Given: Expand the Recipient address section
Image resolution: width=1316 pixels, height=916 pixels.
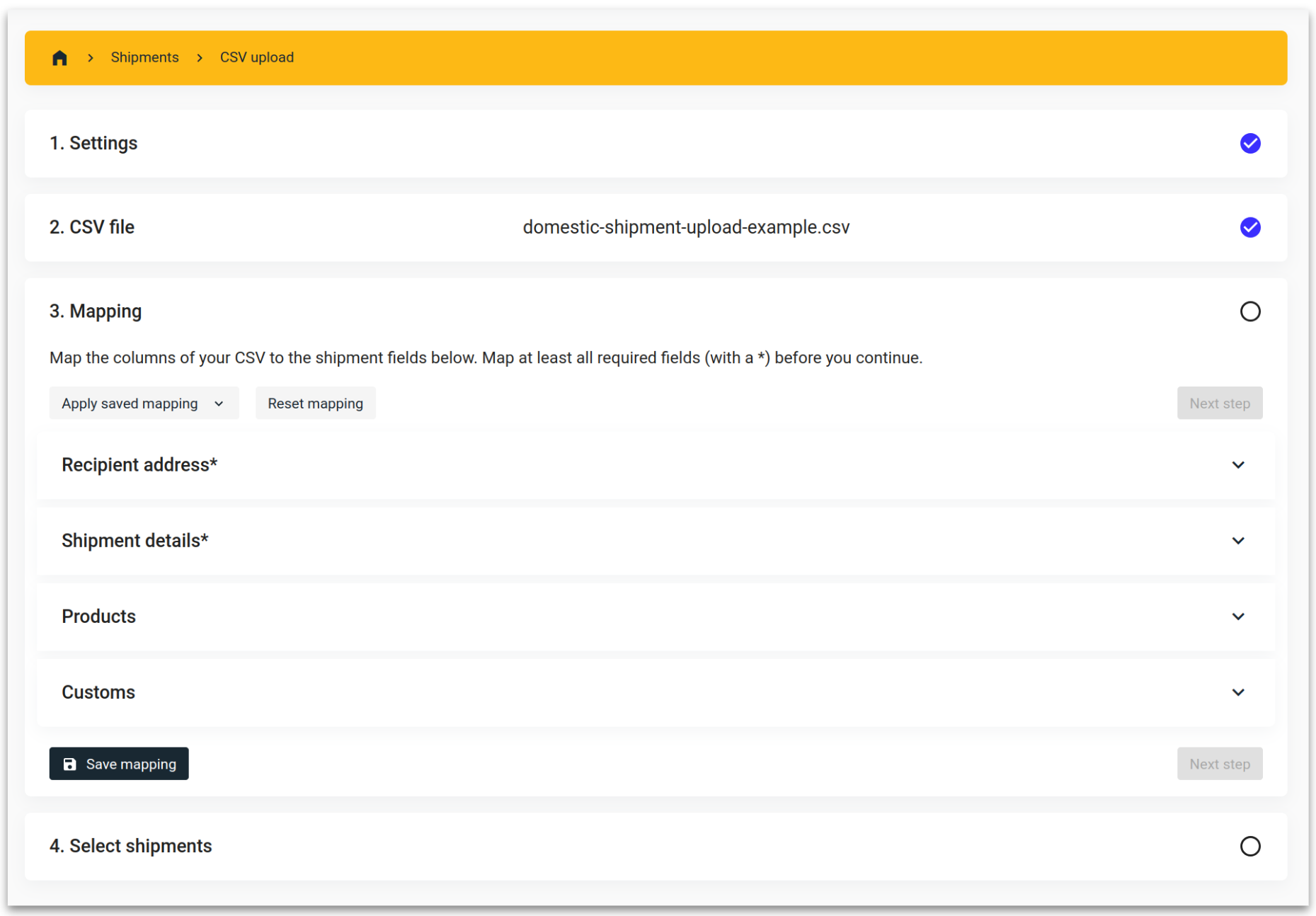Looking at the screenshot, I should click(1239, 465).
